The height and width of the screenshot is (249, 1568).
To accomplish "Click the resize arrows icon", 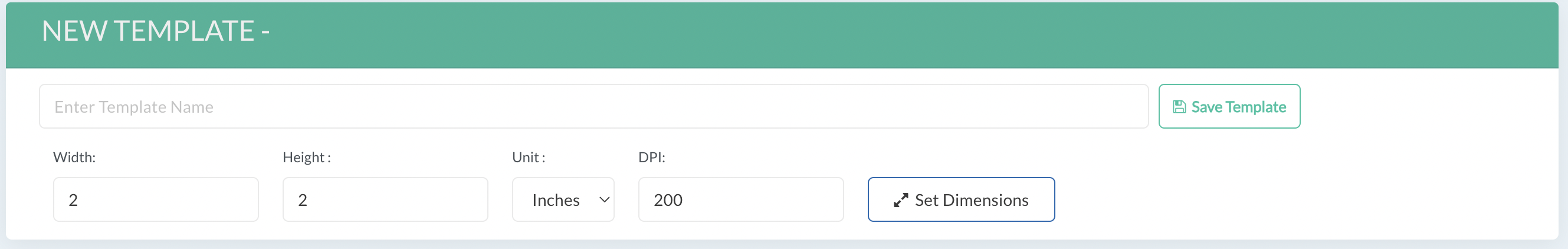I will coord(900,200).
